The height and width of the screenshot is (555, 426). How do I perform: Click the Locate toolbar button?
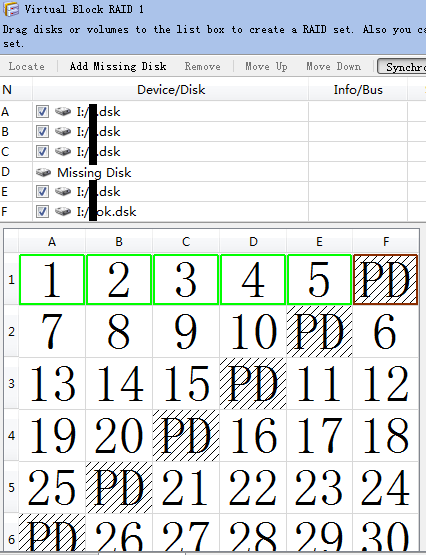27,66
